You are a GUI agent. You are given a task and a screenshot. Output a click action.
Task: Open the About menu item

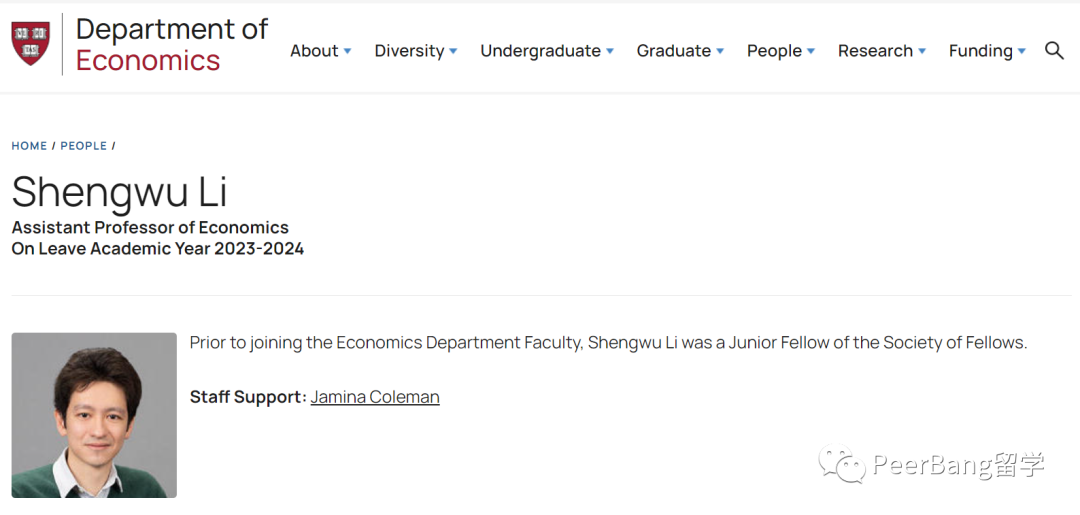pyautogui.click(x=314, y=51)
